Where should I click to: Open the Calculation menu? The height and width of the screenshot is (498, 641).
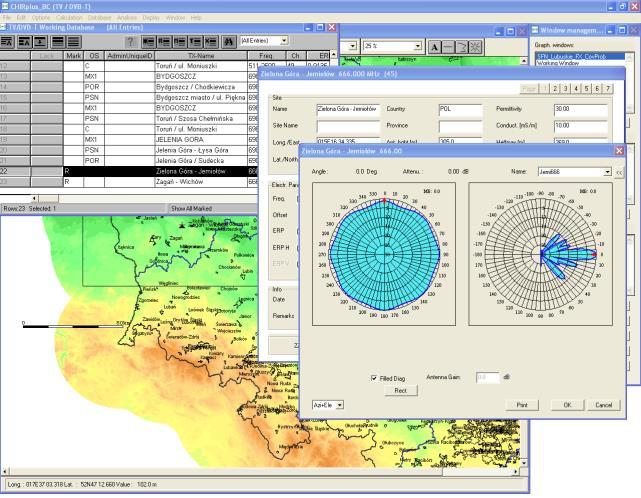[x=69, y=18]
